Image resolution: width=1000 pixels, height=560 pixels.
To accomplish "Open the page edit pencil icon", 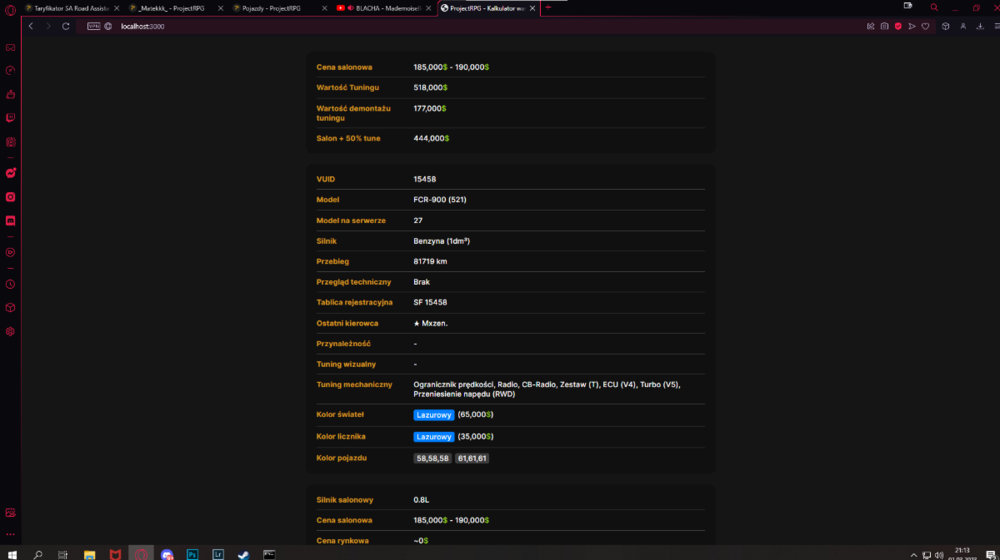I will [x=871, y=26].
